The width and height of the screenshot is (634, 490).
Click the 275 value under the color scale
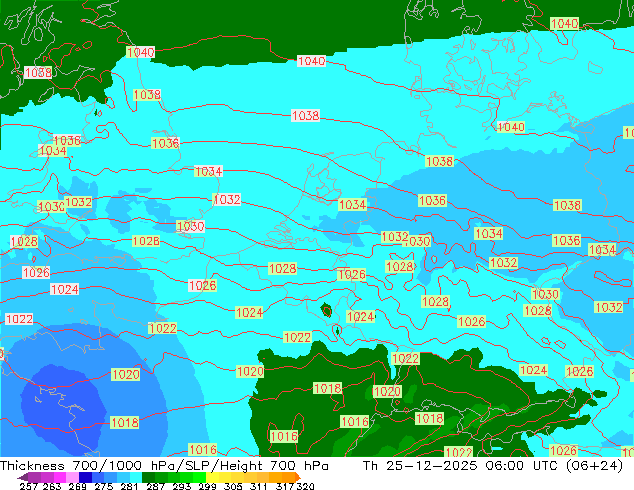[104, 486]
